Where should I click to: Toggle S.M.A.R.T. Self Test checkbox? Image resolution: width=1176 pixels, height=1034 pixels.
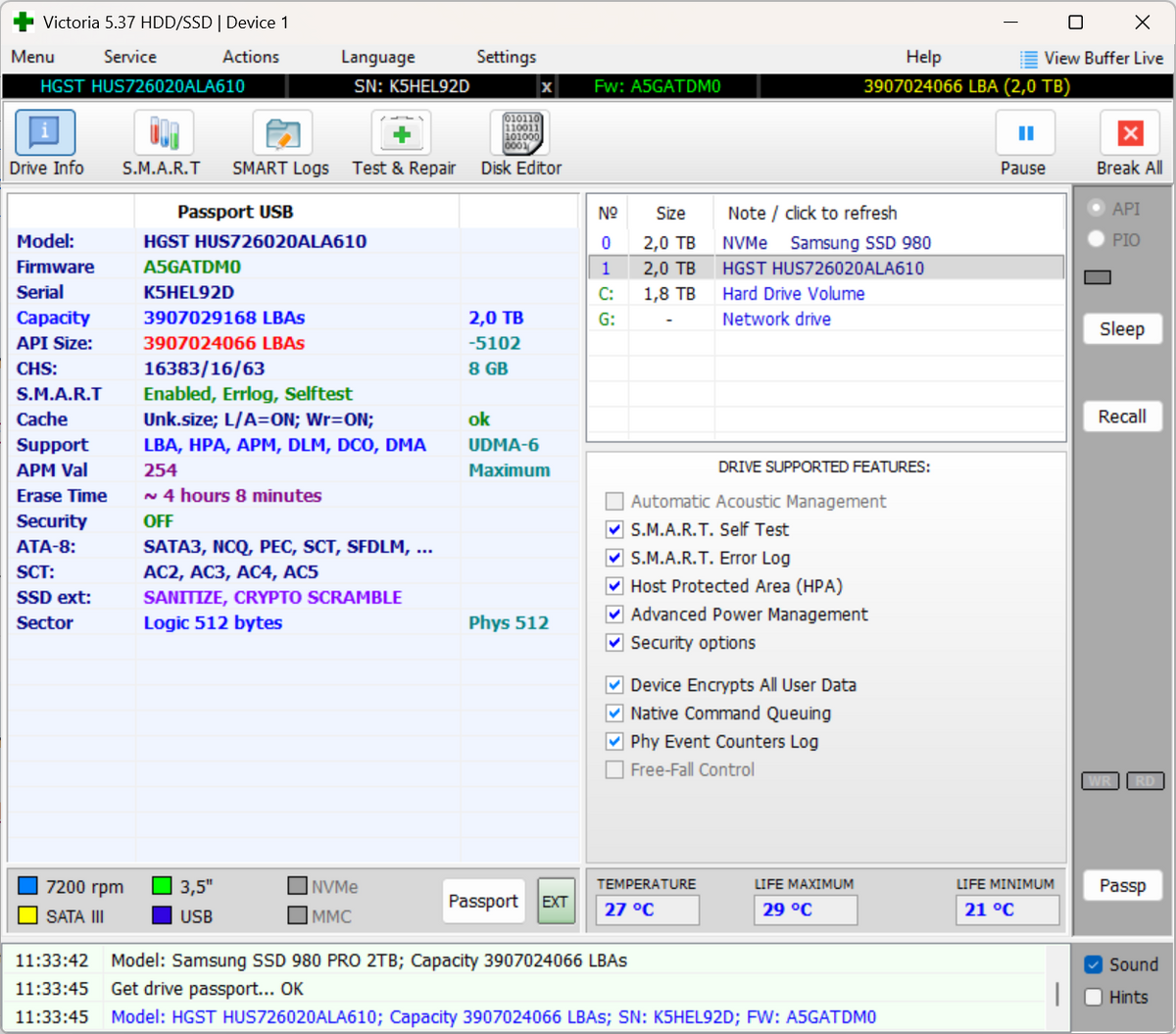[x=614, y=529]
